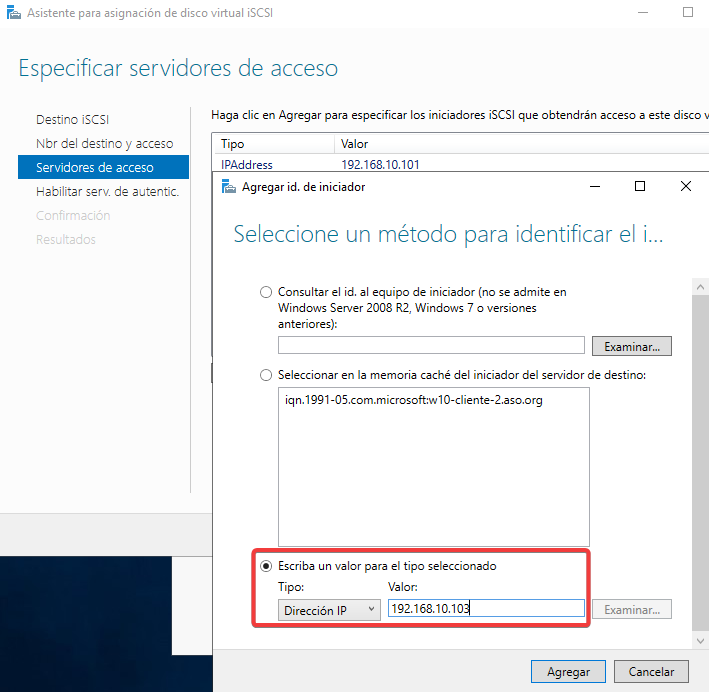Click the enabled Examinar button beside the empty field
Screen dimensions: 709x692
click(x=631, y=346)
